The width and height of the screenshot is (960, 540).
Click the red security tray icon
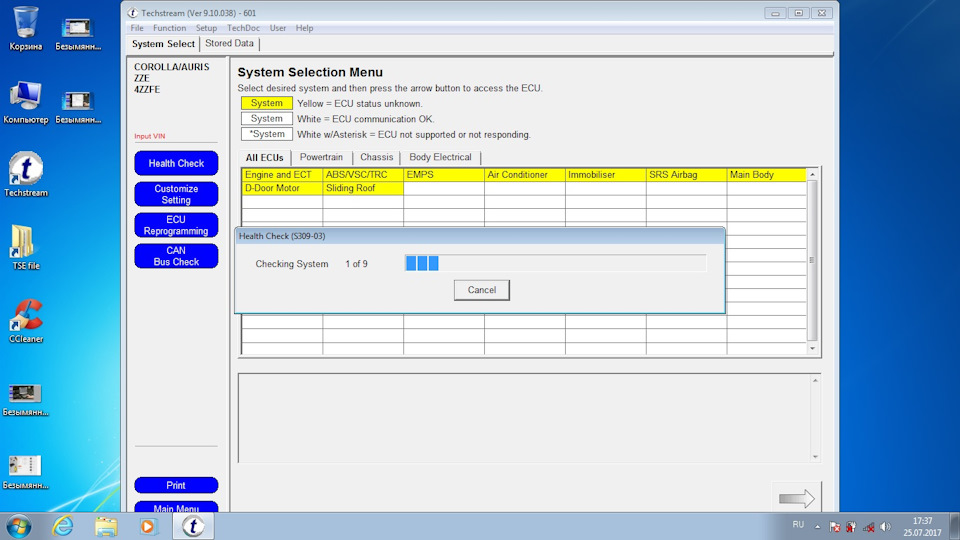(x=851, y=527)
